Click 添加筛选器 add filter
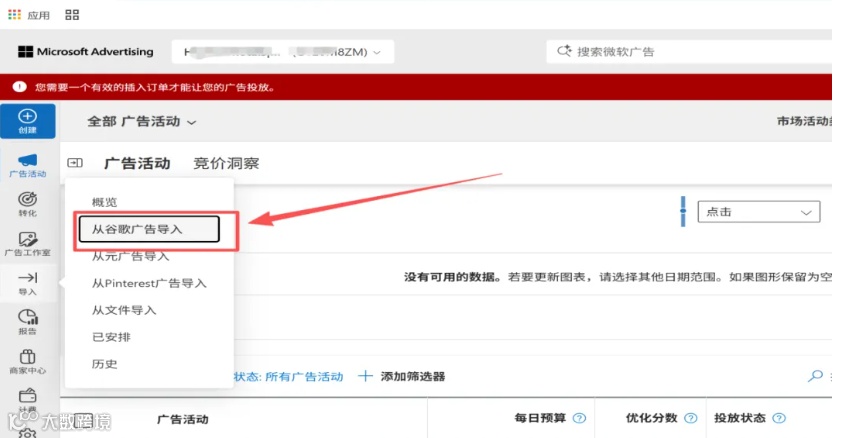 pos(402,376)
